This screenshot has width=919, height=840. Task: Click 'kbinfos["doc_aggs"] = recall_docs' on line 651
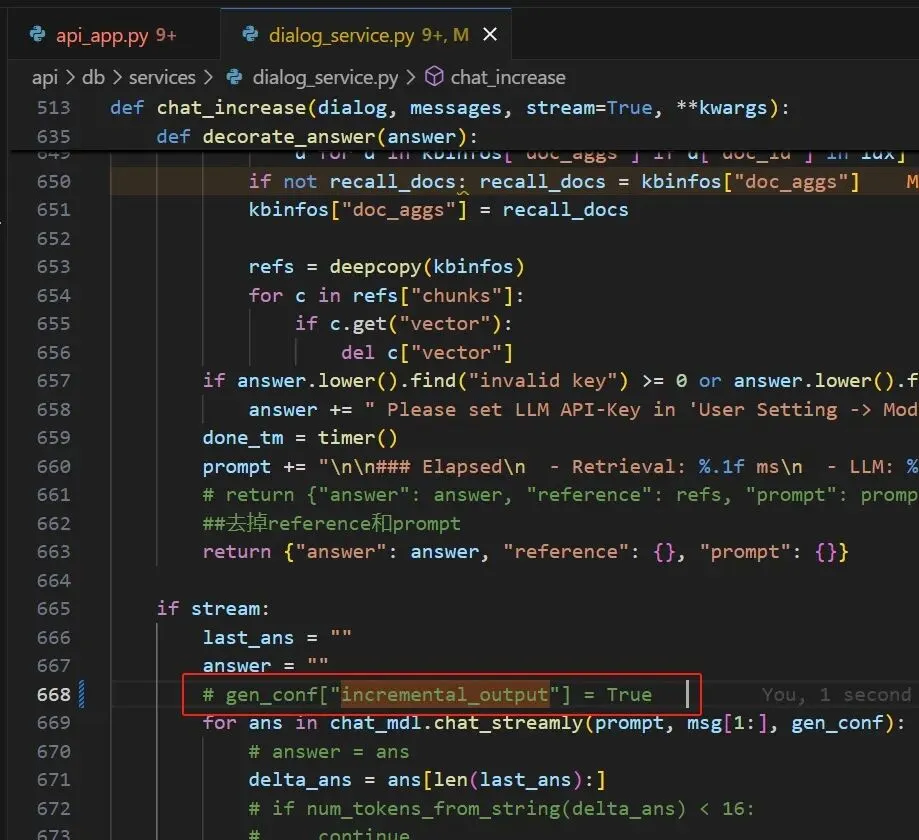tap(438, 210)
